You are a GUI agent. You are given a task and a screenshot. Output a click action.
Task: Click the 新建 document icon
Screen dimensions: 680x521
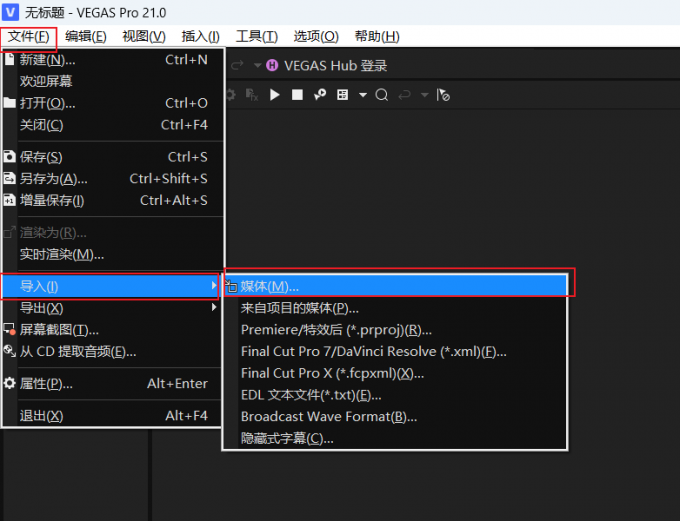coord(9,59)
